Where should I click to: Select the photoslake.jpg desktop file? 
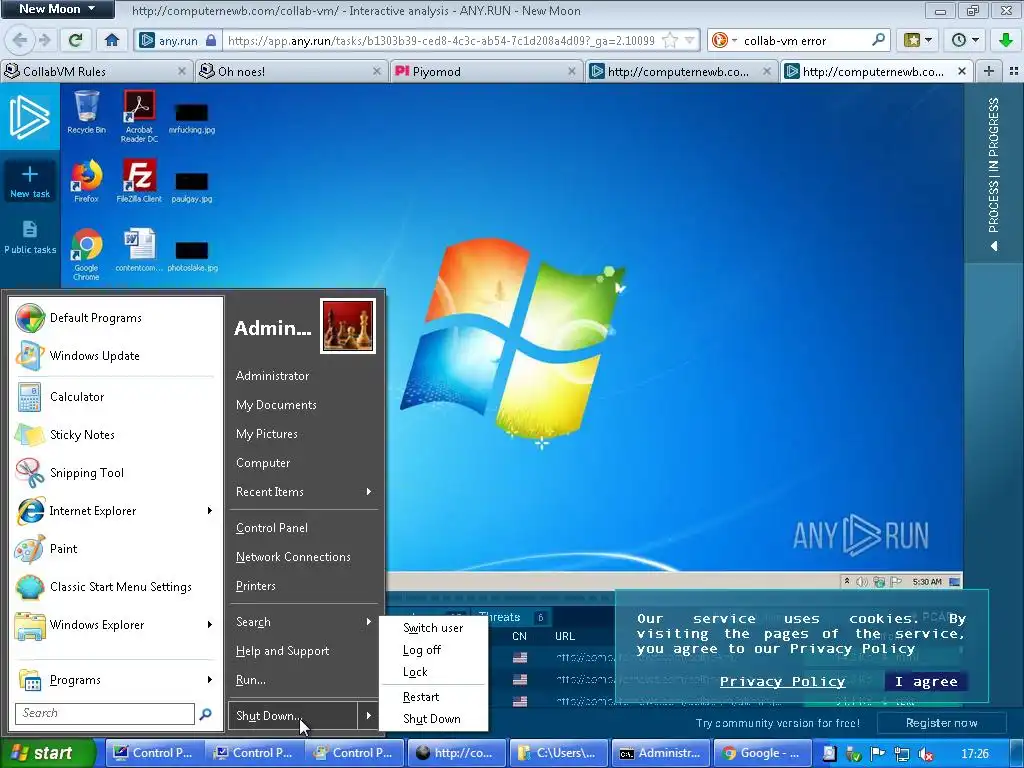[x=192, y=255]
